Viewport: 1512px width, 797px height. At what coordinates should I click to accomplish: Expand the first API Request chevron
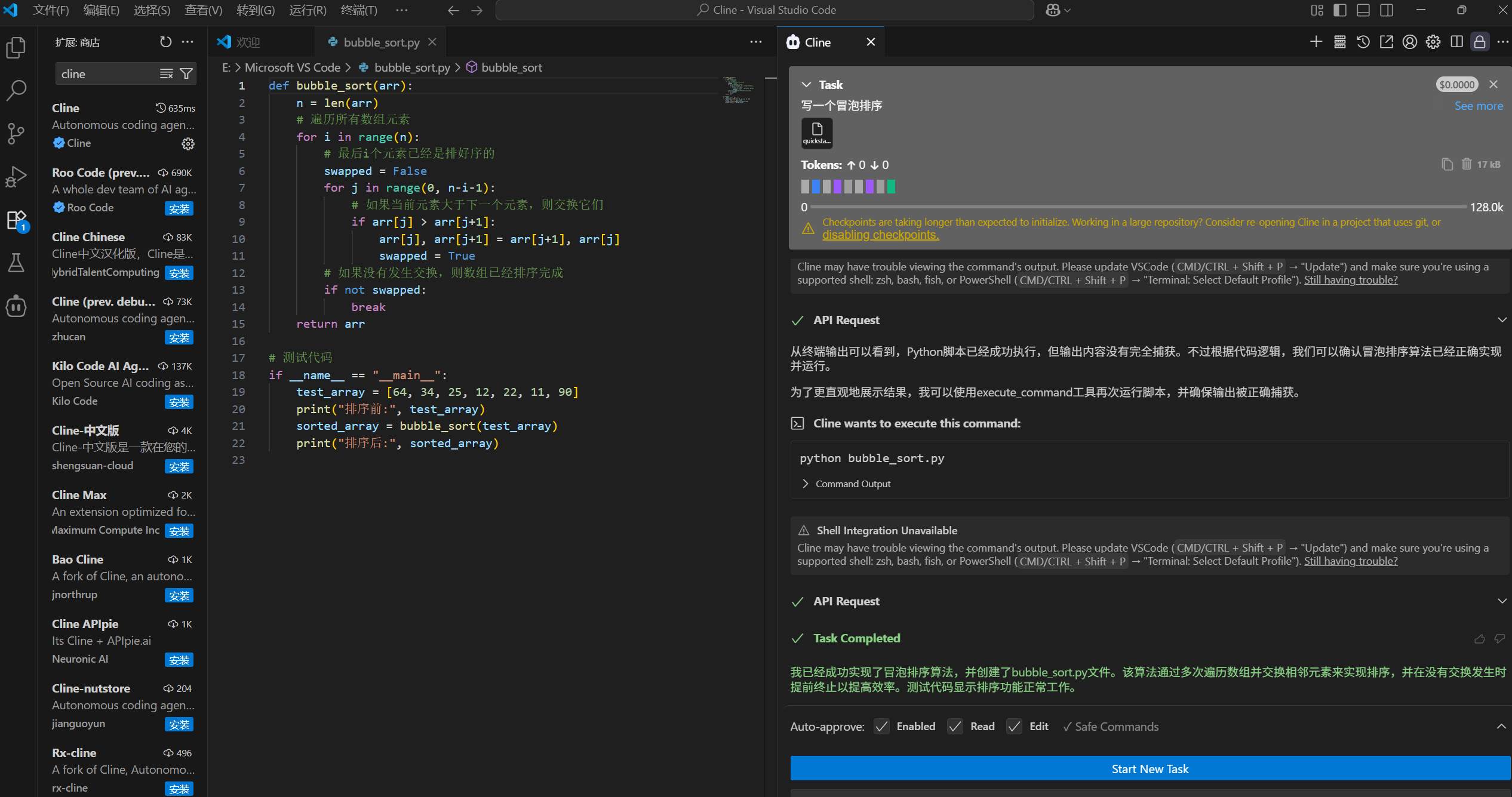point(1499,320)
